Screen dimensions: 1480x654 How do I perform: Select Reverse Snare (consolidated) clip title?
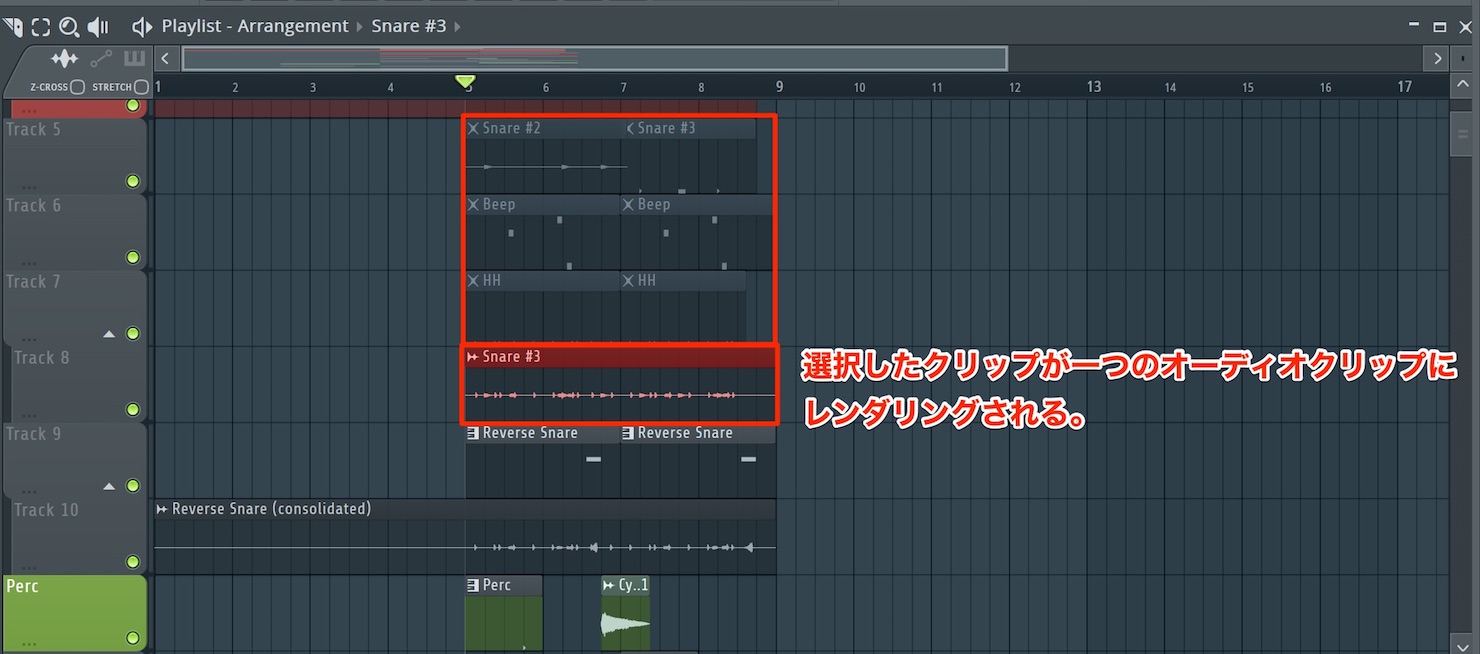(x=271, y=509)
